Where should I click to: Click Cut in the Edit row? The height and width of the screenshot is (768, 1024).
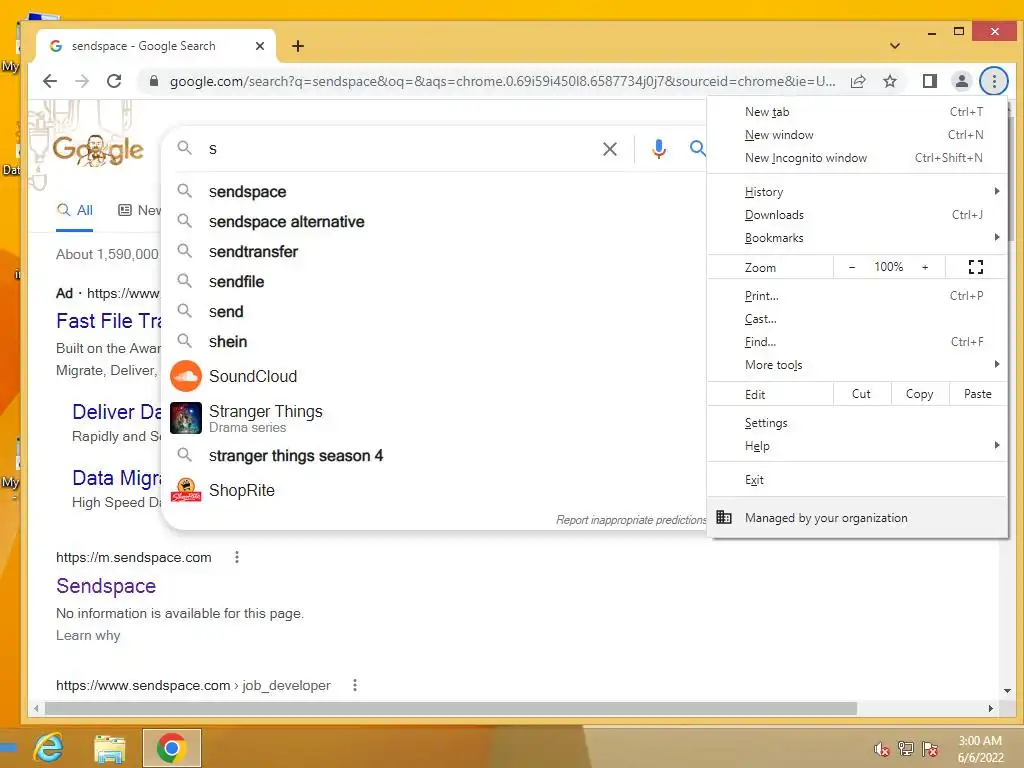pyautogui.click(x=861, y=394)
